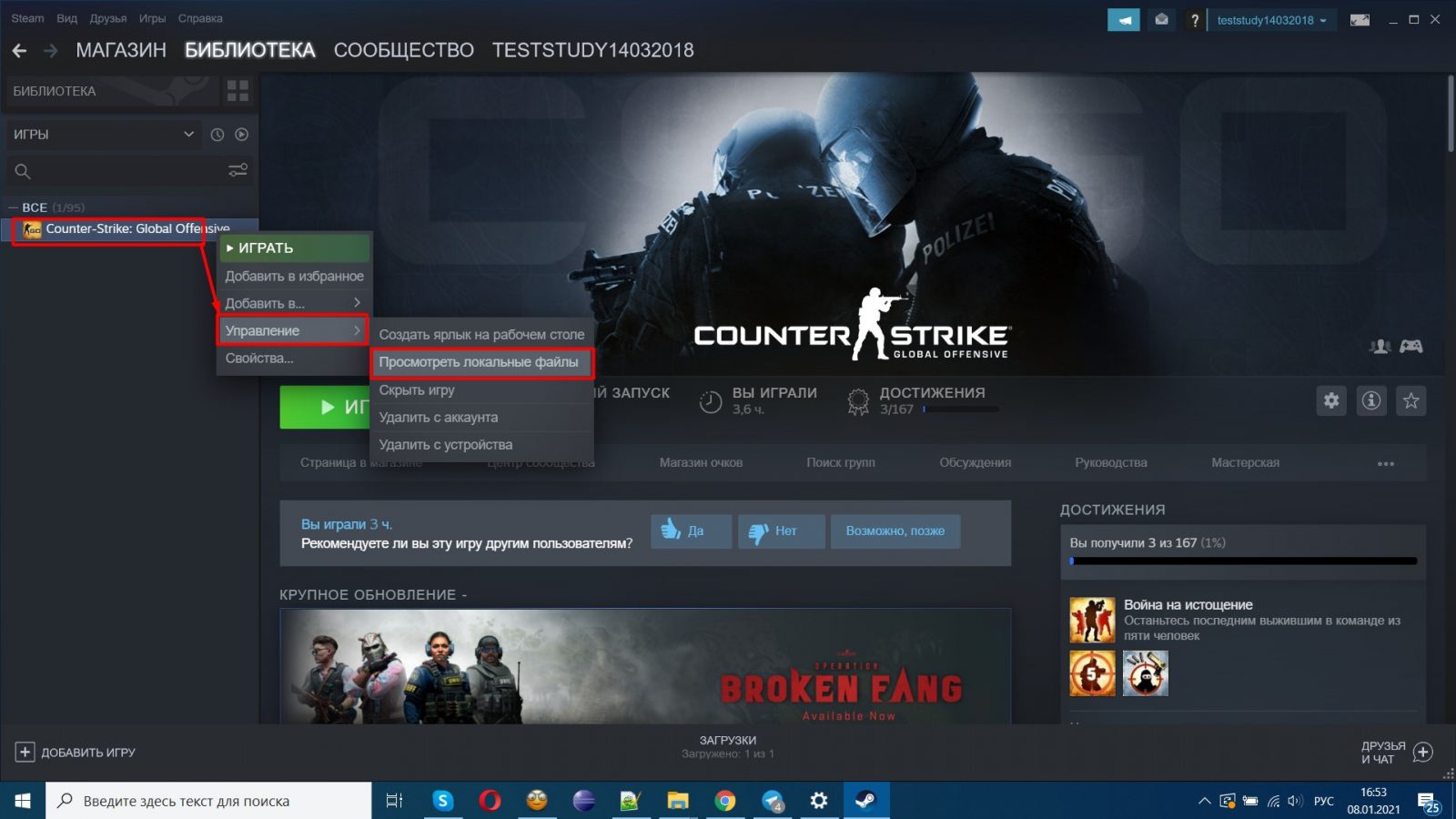Show hidden system tray icons
Screen dimensions: 1456x819
[1204, 801]
